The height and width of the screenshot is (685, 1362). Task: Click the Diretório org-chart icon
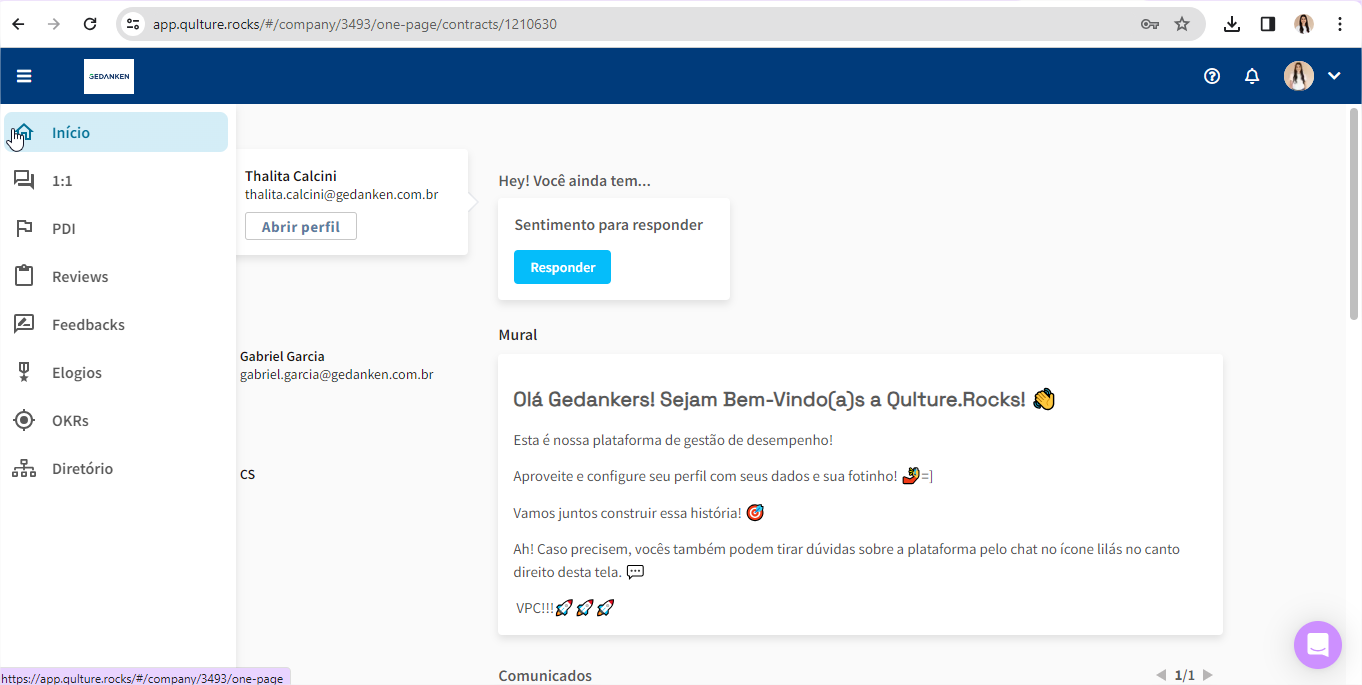(23, 468)
